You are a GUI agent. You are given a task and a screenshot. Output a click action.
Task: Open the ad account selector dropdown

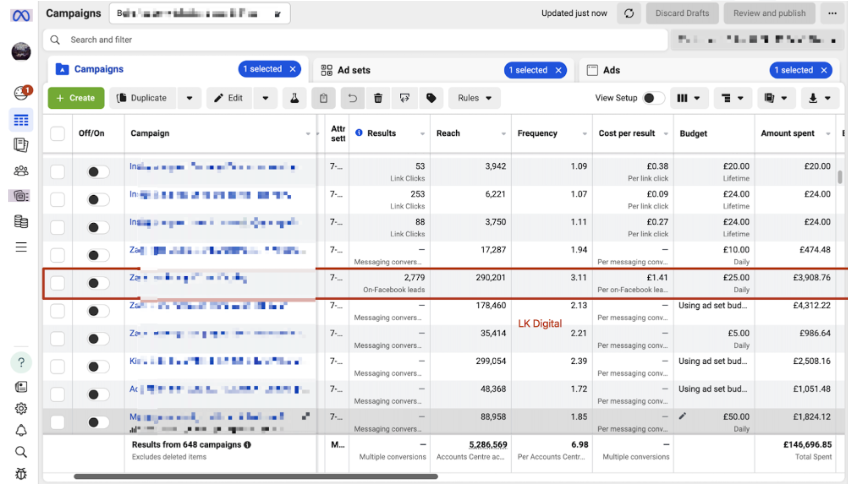[200, 14]
